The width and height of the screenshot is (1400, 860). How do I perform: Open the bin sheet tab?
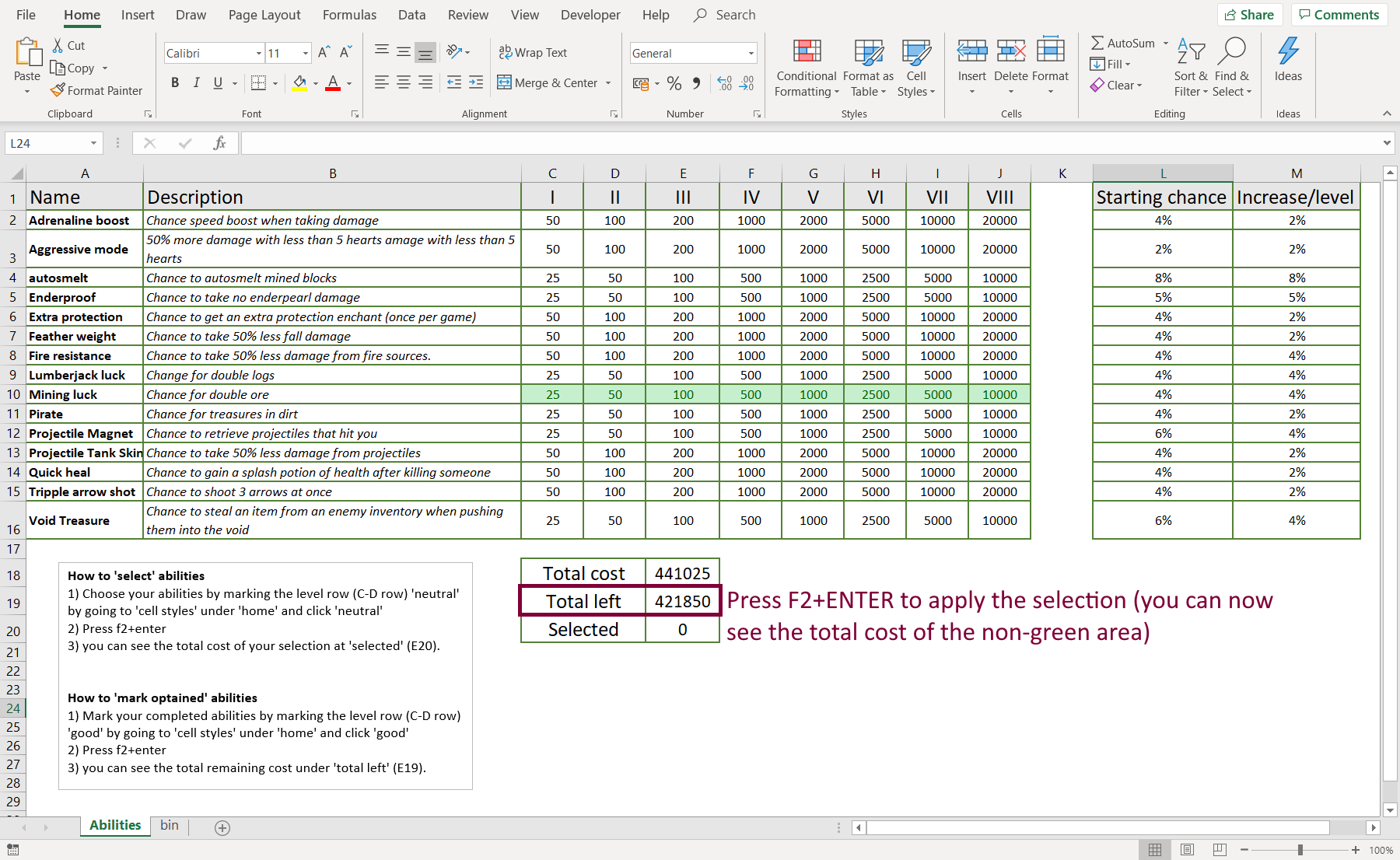click(x=170, y=826)
